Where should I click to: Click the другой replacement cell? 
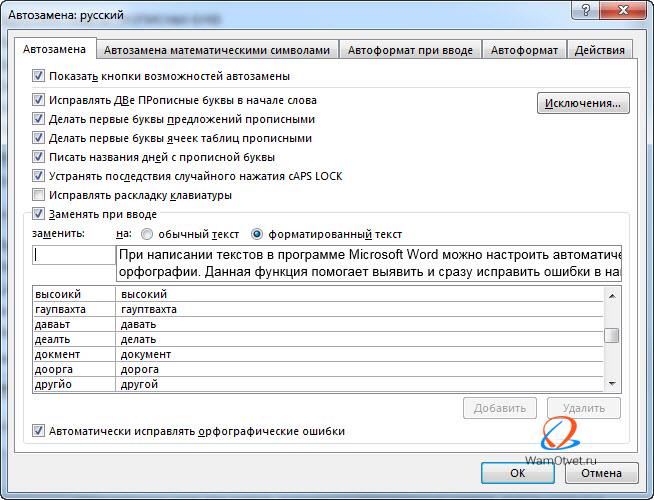tap(360, 384)
